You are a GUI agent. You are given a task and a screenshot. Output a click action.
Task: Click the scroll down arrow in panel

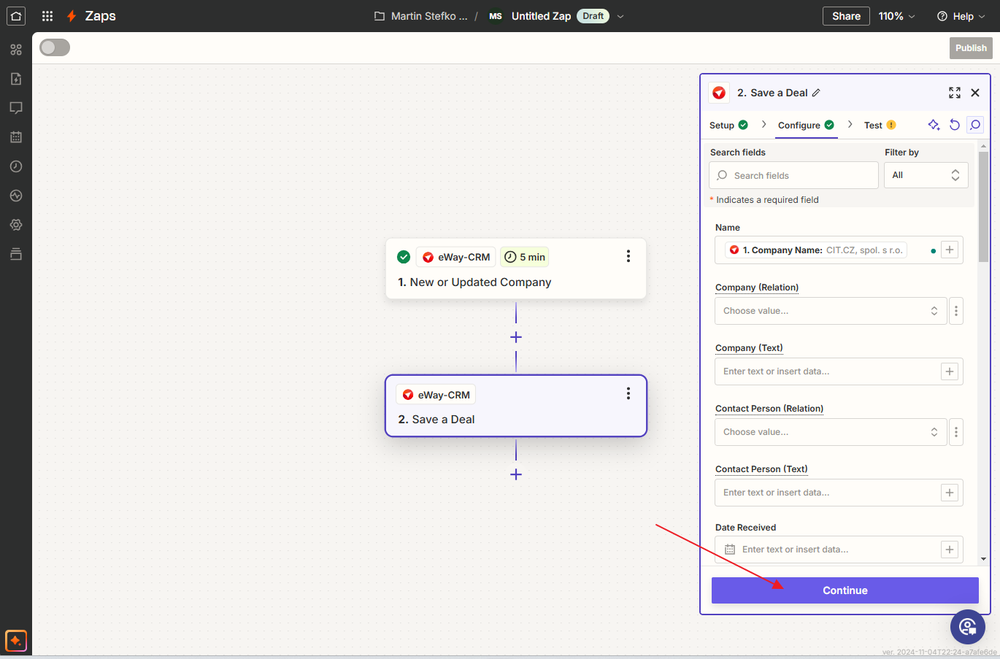pos(983,559)
